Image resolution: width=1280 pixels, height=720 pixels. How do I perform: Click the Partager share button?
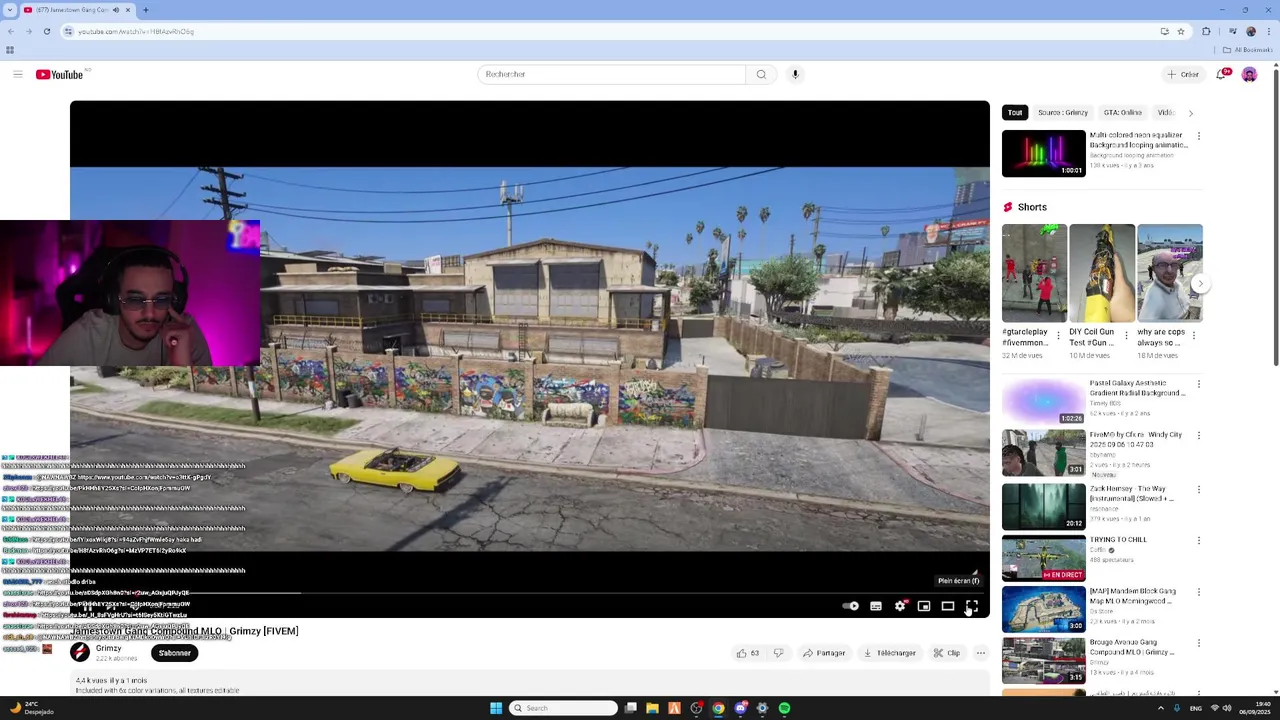coord(825,653)
